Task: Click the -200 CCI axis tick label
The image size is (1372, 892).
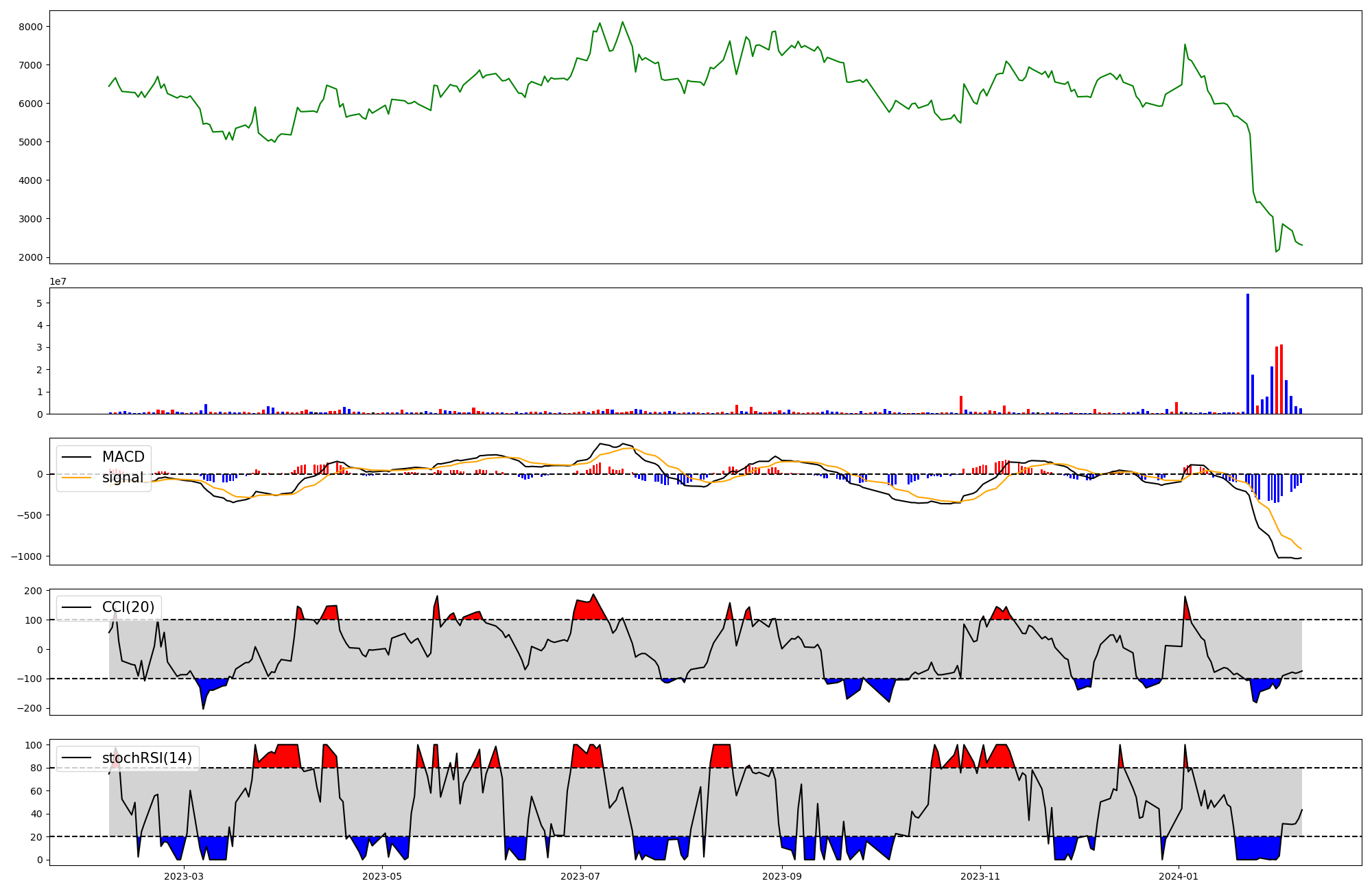Action: point(29,708)
